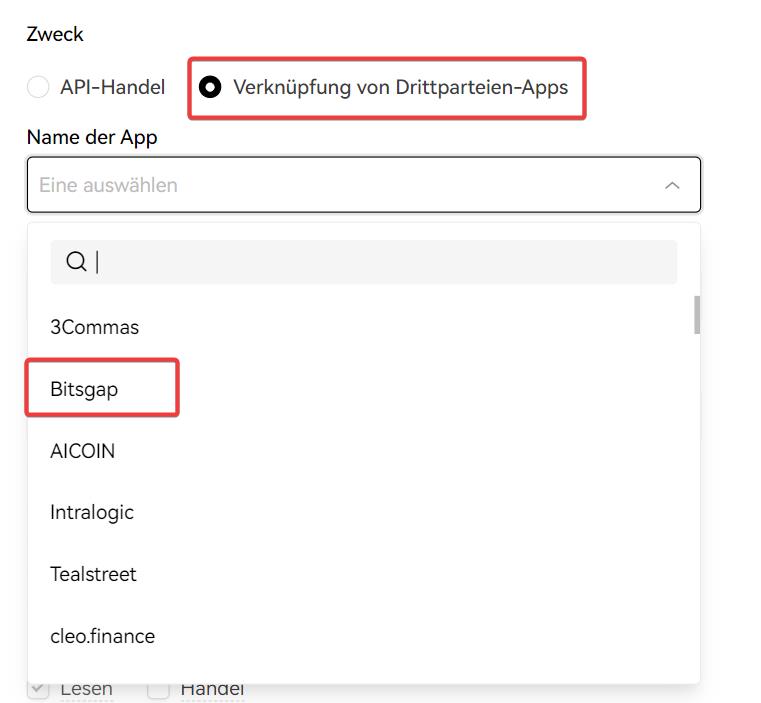
Task: Focus the search field in the dropdown
Action: [x=380, y=262]
